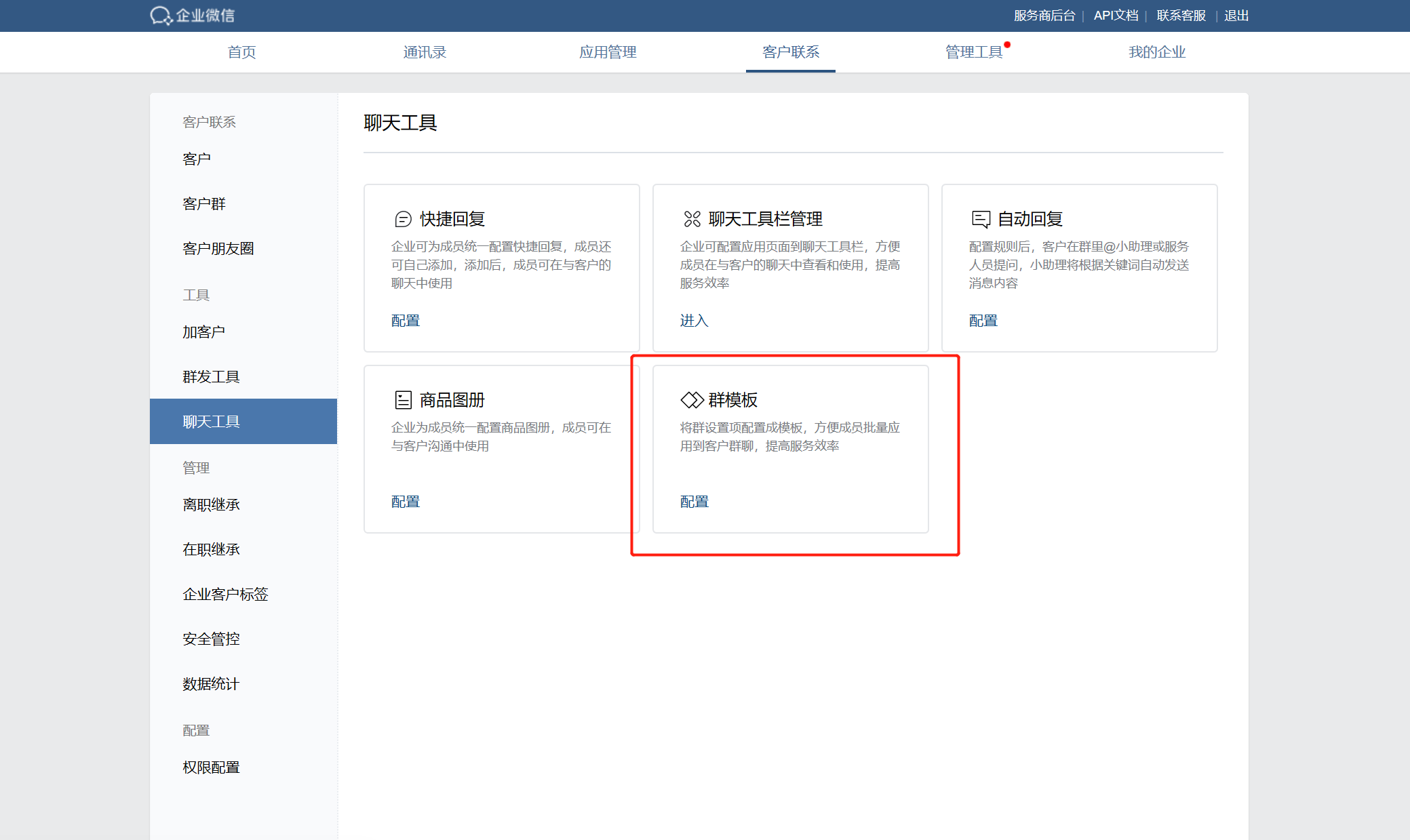Click 配置 link under 群模板
This screenshot has width=1410, height=840.
(694, 502)
